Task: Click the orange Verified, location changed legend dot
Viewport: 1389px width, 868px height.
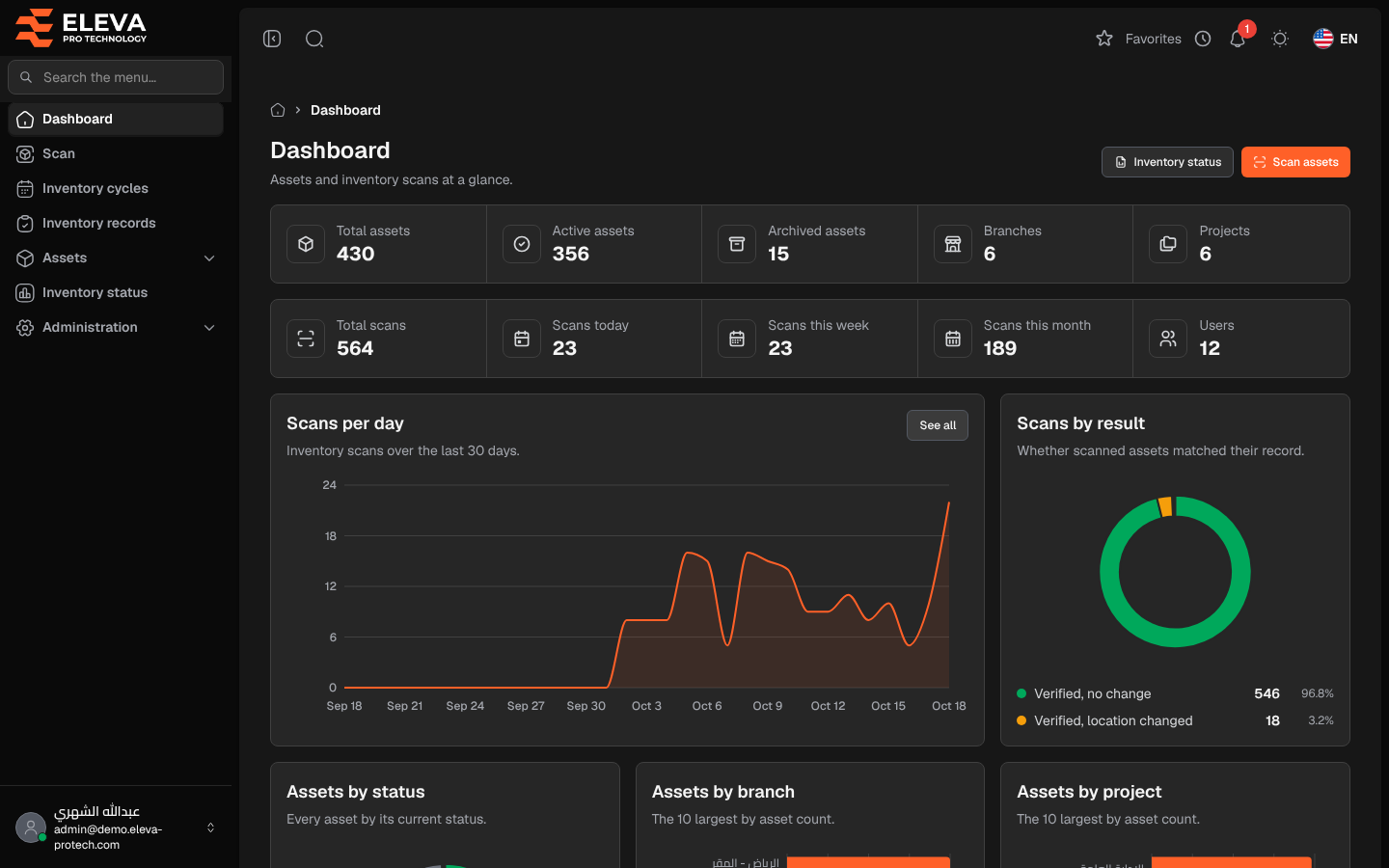Action: pos(1021,720)
